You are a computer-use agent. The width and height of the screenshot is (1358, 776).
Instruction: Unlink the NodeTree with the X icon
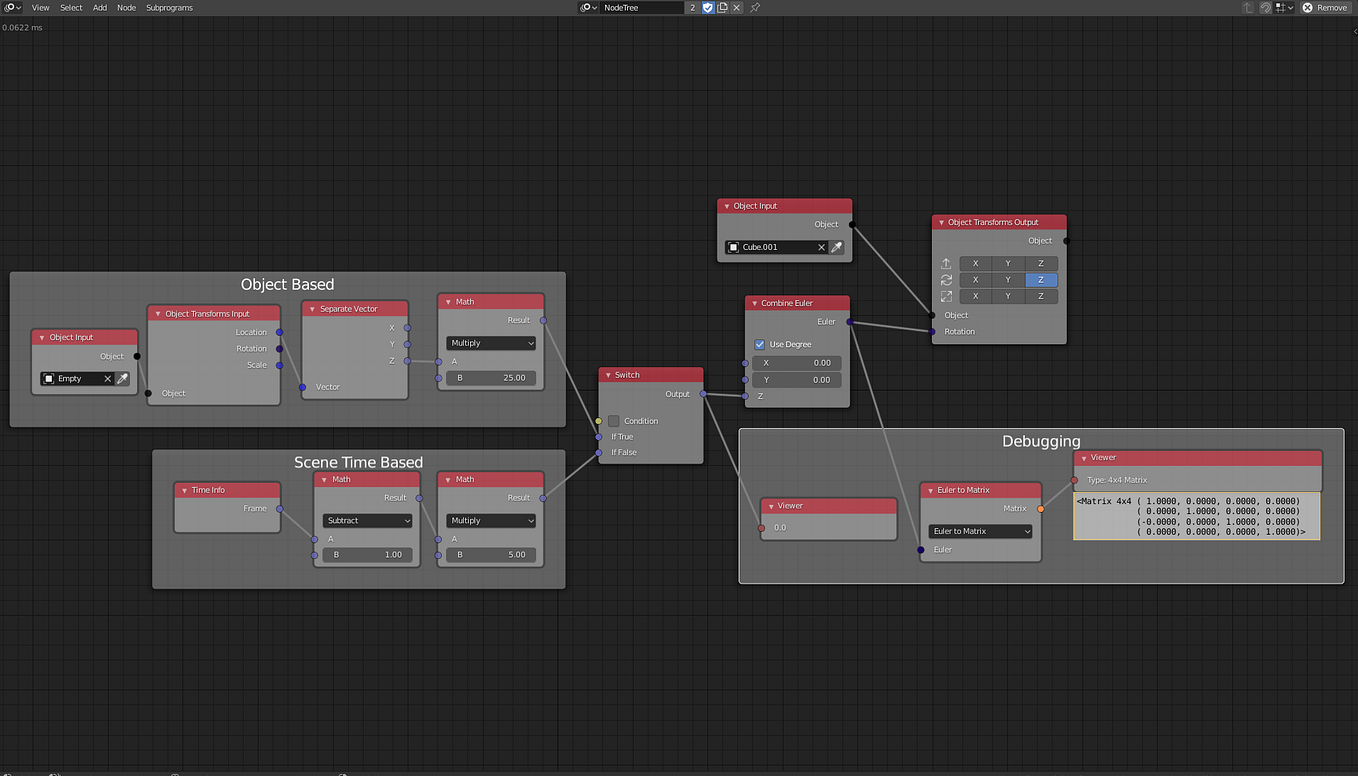click(x=737, y=8)
